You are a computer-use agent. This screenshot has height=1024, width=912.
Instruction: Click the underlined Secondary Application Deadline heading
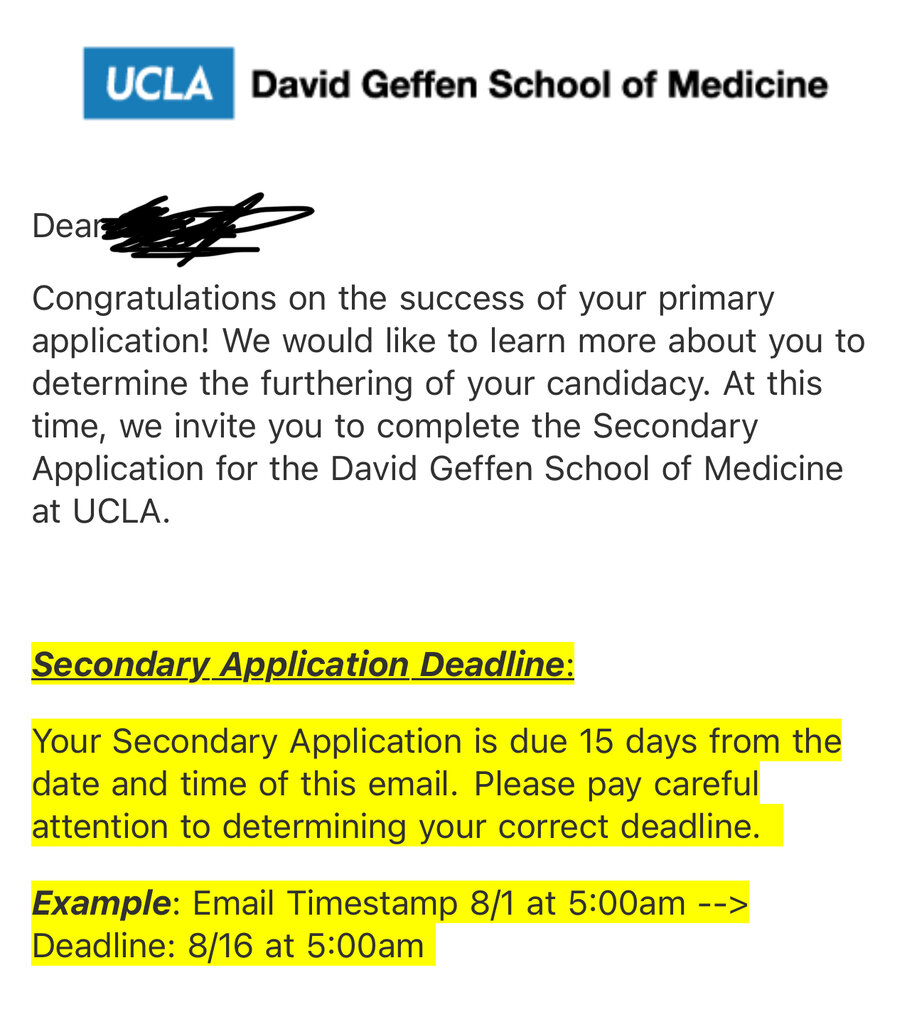298,665
